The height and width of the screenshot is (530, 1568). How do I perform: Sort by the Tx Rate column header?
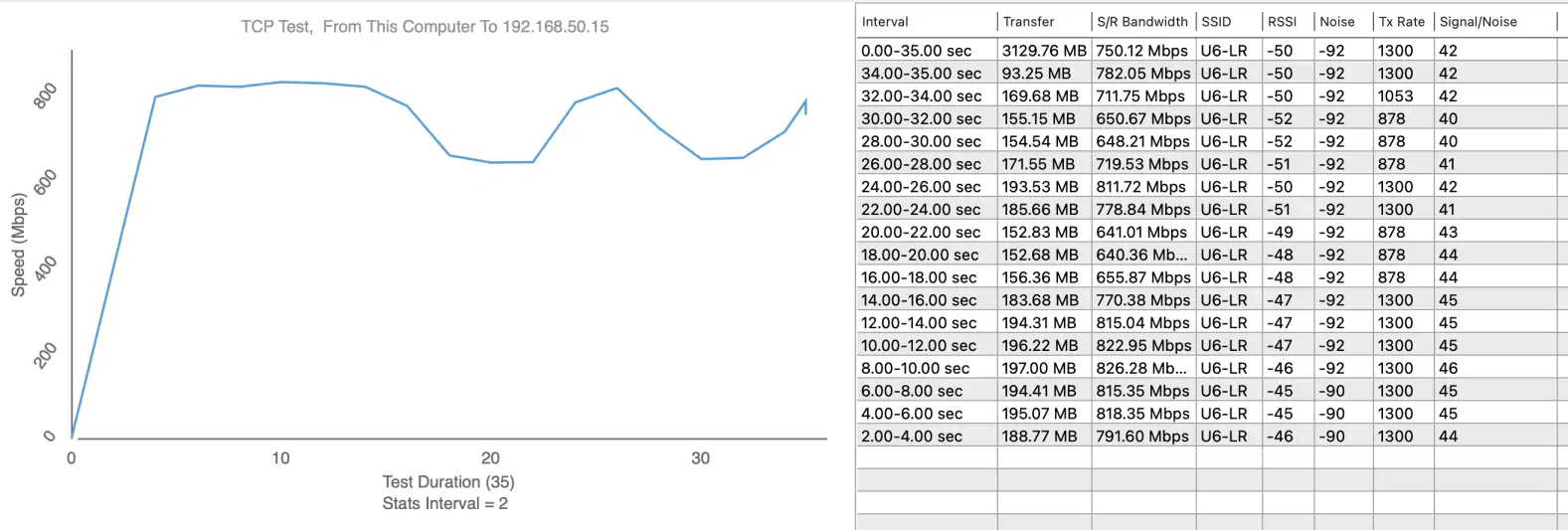coord(1401,22)
